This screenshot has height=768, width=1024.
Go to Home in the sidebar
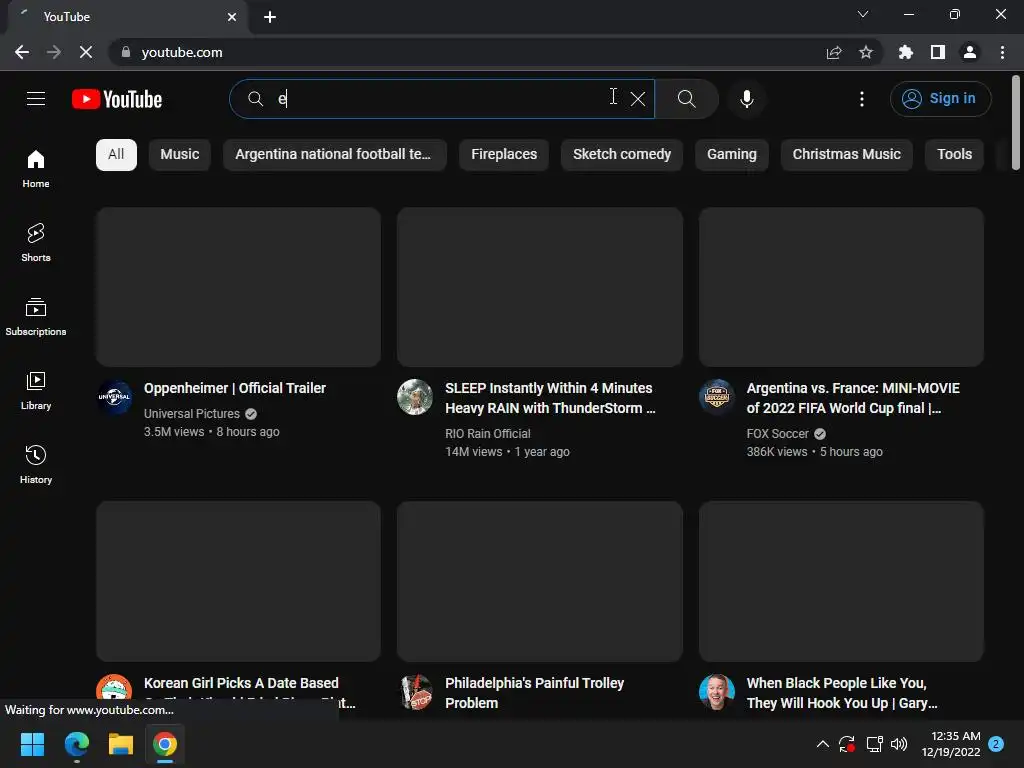pyautogui.click(x=36, y=168)
